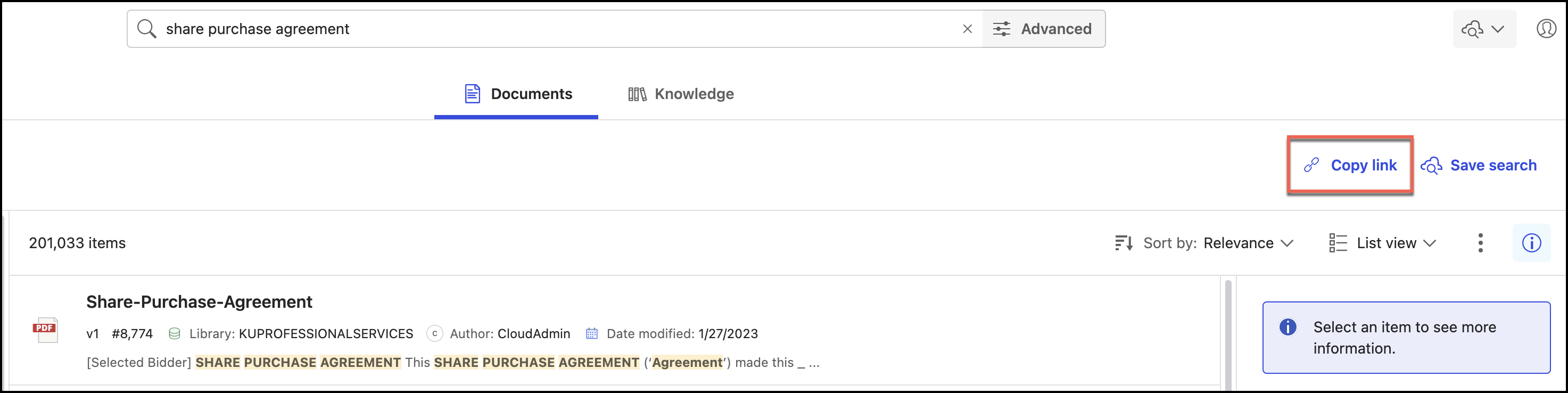
Task: Click the sort order icon
Action: [1124, 243]
